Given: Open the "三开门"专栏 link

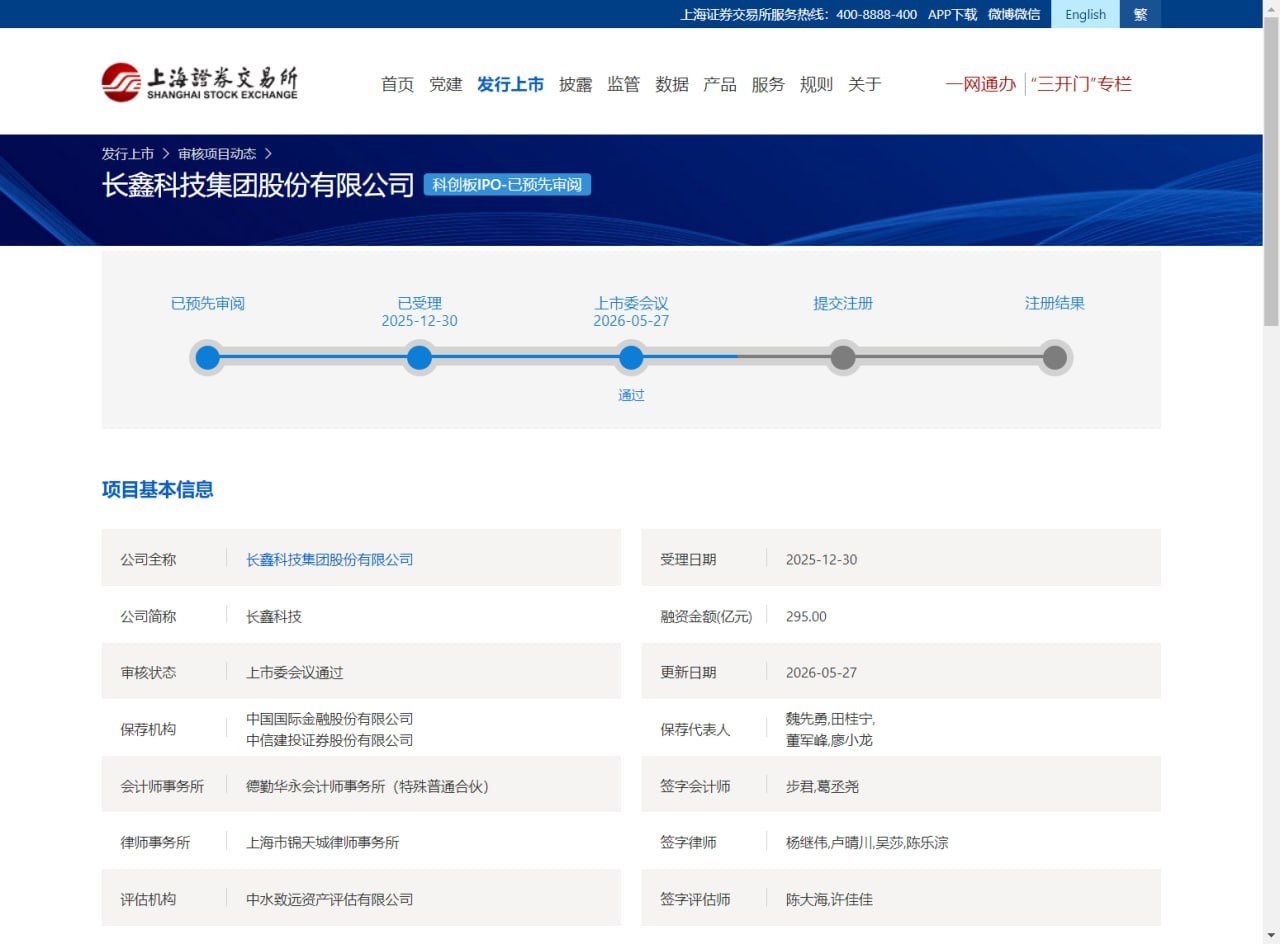Looking at the screenshot, I should click(x=1081, y=85).
